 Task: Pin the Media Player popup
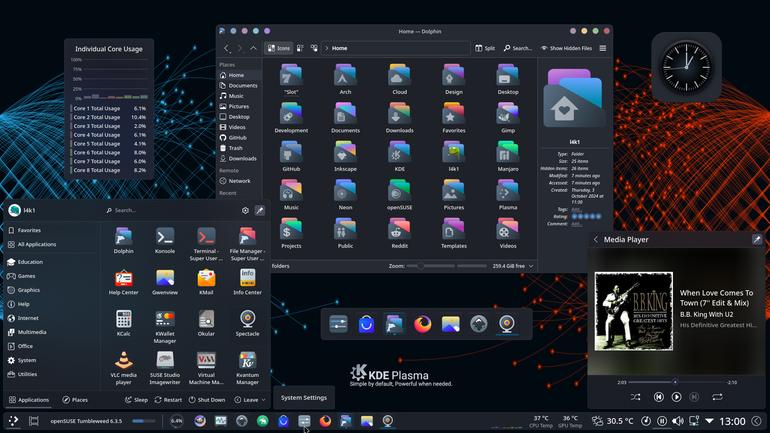click(x=757, y=239)
